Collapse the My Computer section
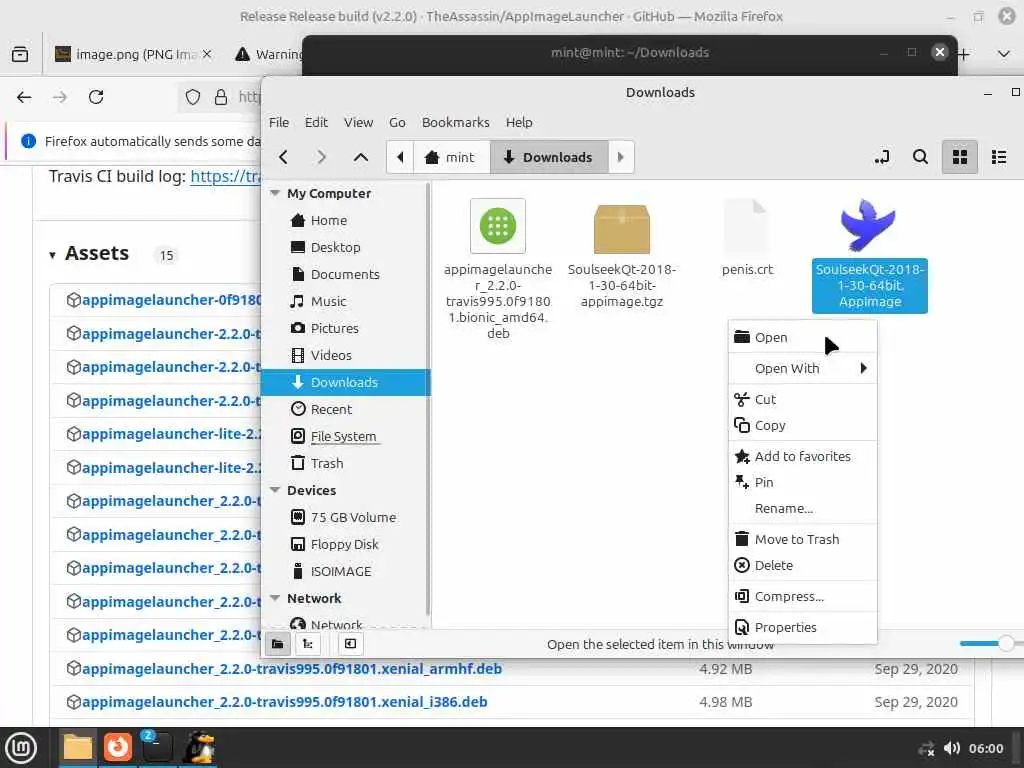 (275, 193)
